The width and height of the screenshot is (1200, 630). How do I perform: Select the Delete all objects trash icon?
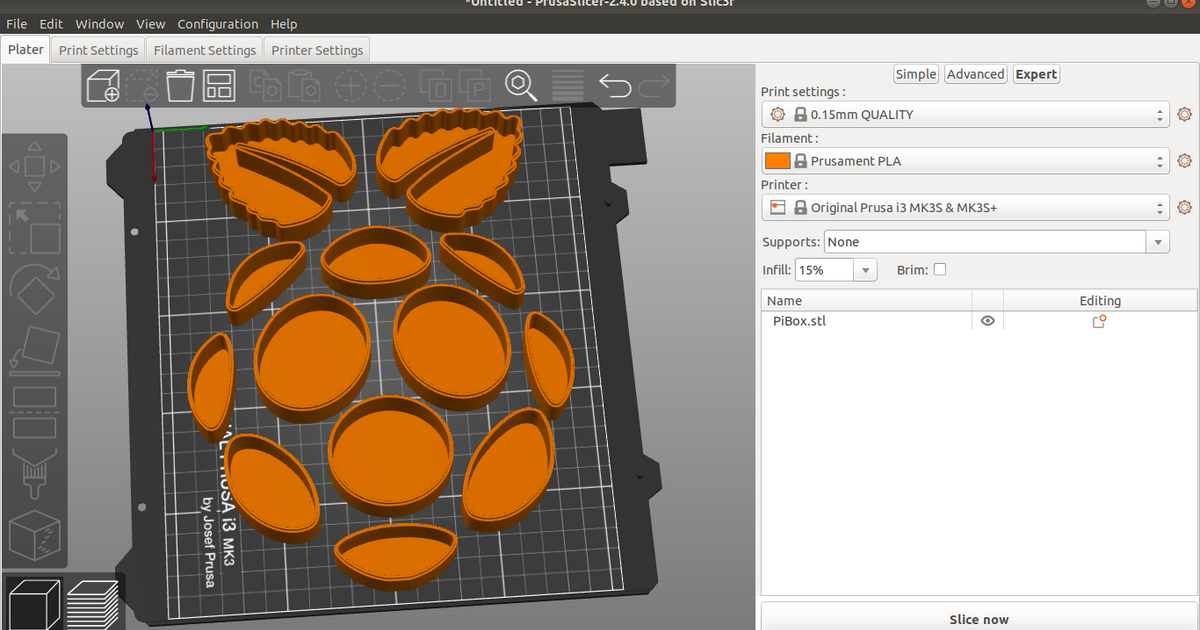[180, 86]
